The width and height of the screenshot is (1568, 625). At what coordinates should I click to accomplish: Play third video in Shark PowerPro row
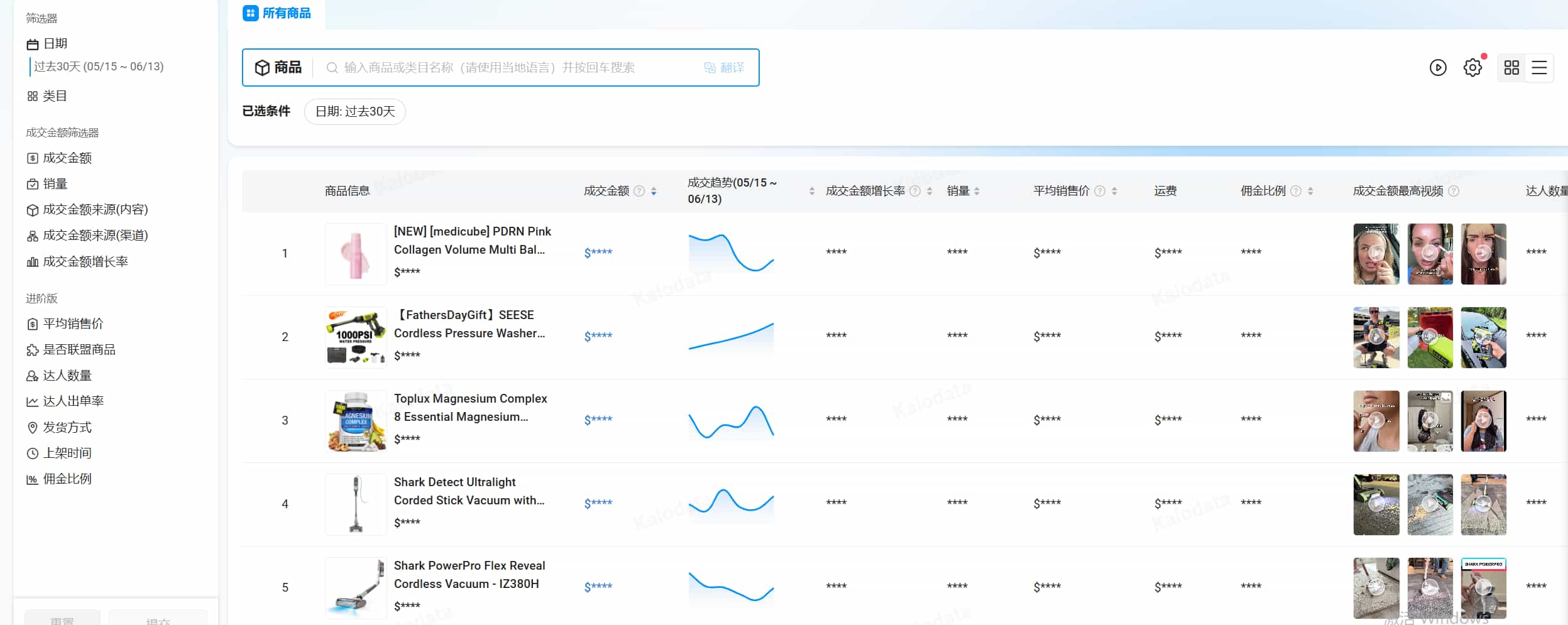pos(1484,588)
